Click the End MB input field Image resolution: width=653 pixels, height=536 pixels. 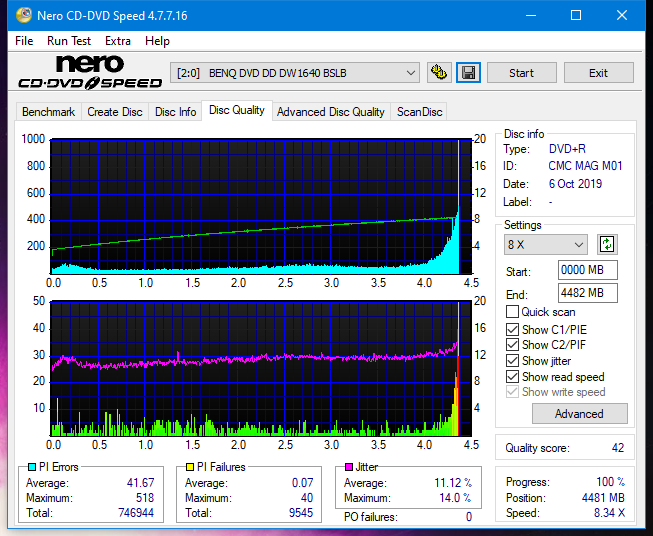587,293
